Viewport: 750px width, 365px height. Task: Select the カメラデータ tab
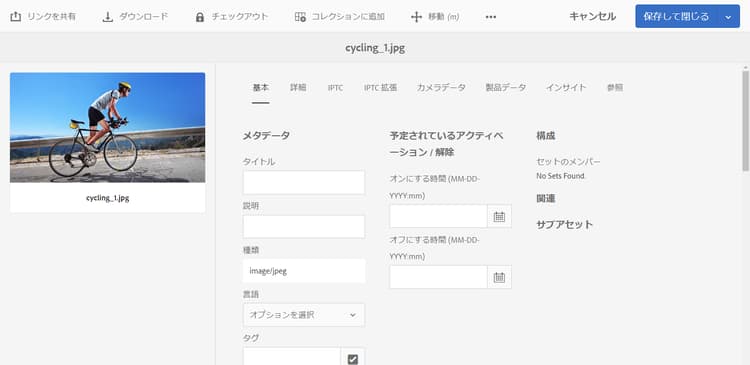coord(441,88)
